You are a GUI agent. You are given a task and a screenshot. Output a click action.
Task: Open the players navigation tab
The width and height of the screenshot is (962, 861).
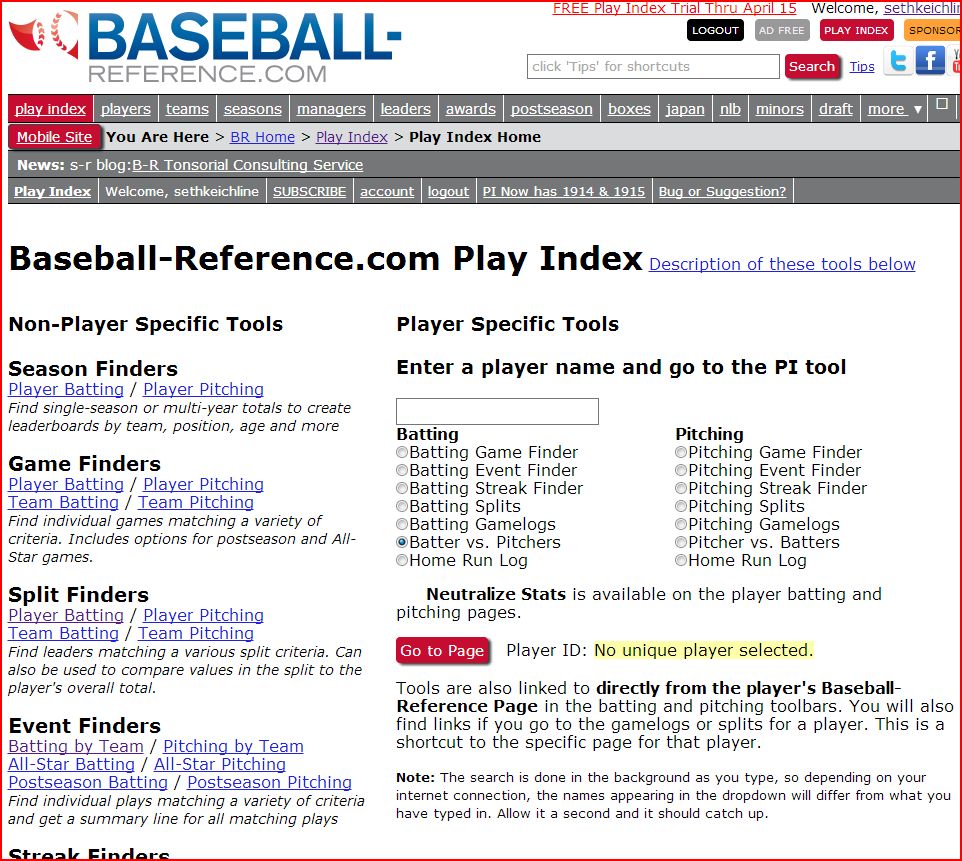click(126, 108)
